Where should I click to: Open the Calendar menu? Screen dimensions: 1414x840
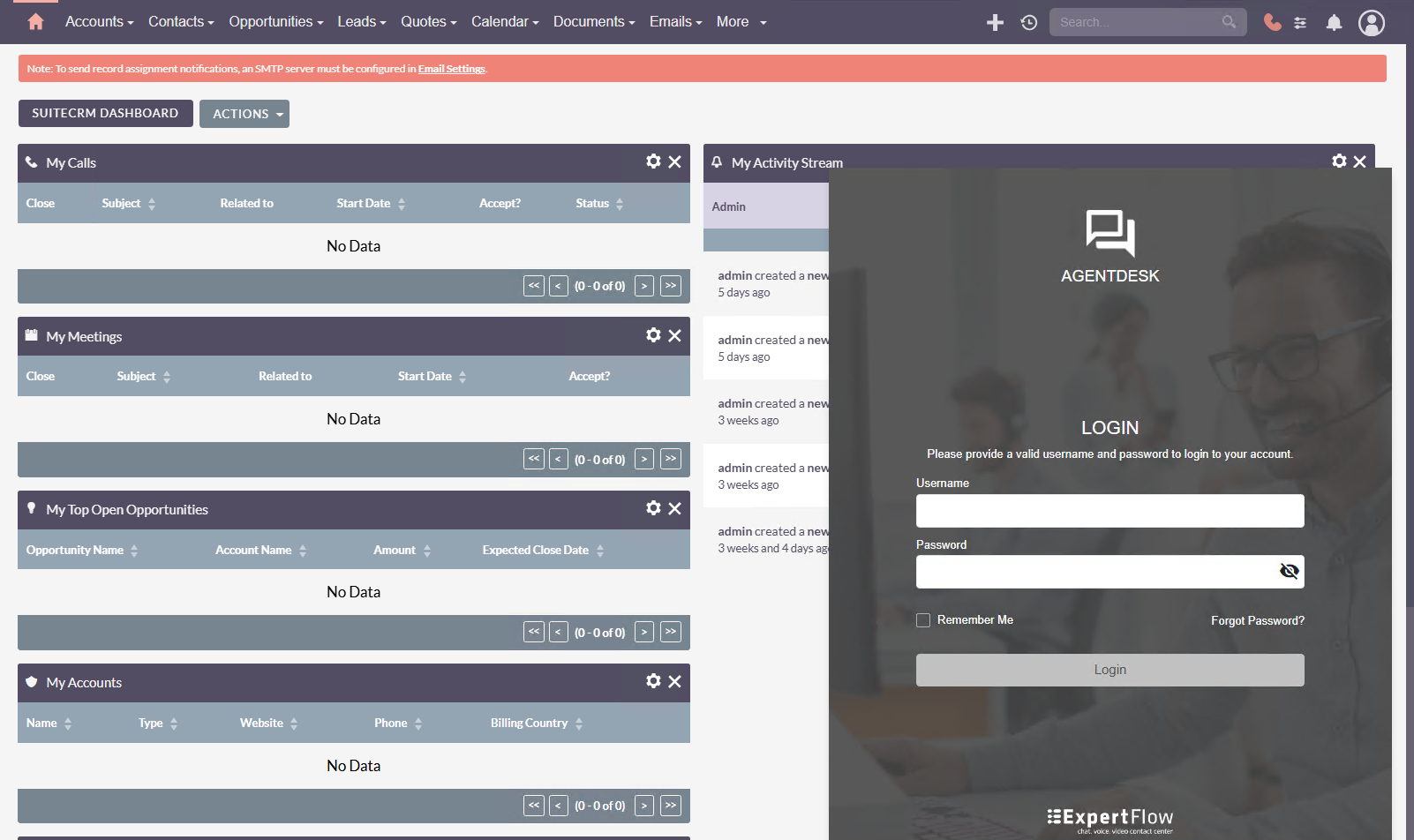504,22
